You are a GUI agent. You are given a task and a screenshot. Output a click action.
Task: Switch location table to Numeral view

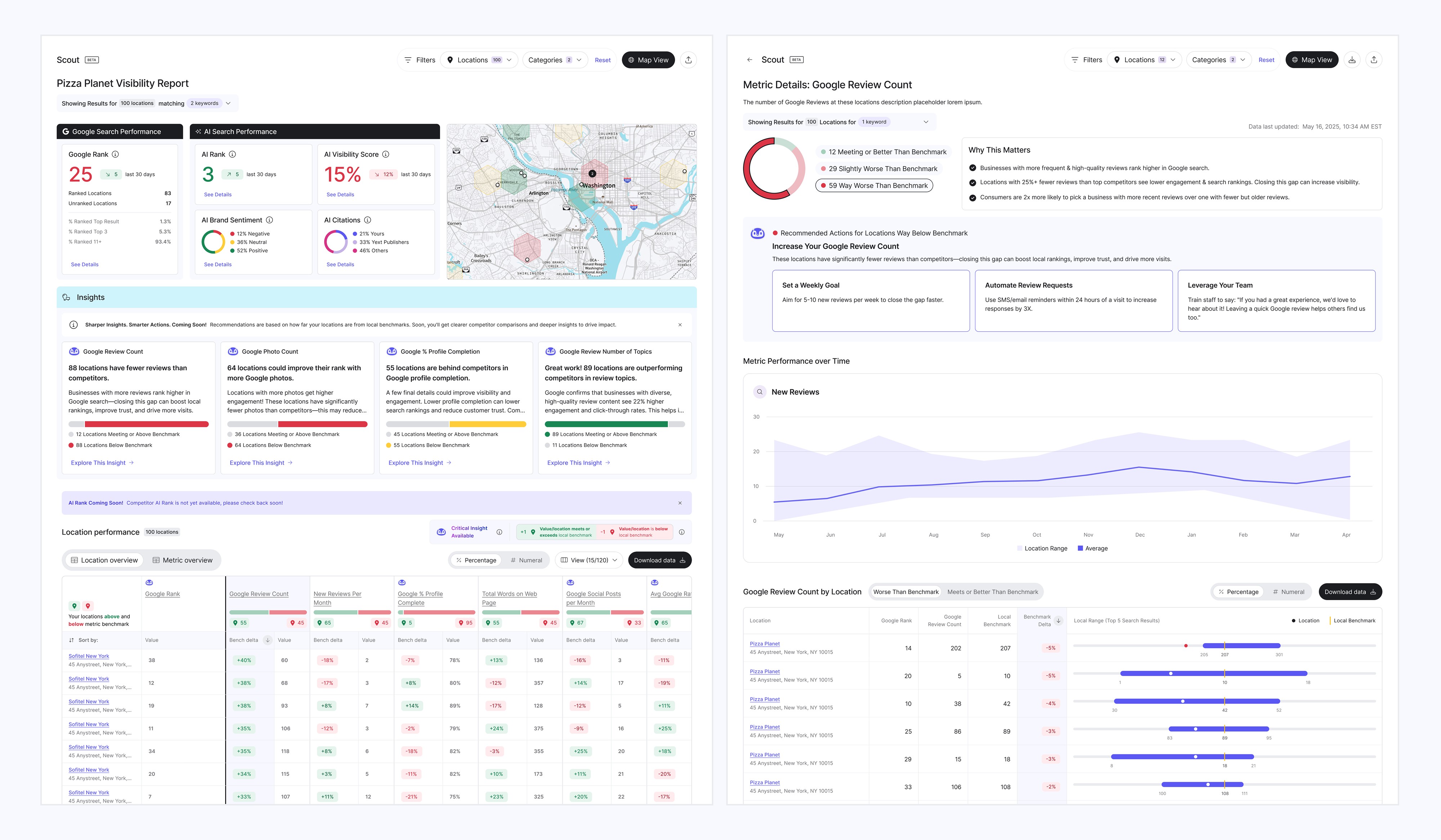point(526,560)
